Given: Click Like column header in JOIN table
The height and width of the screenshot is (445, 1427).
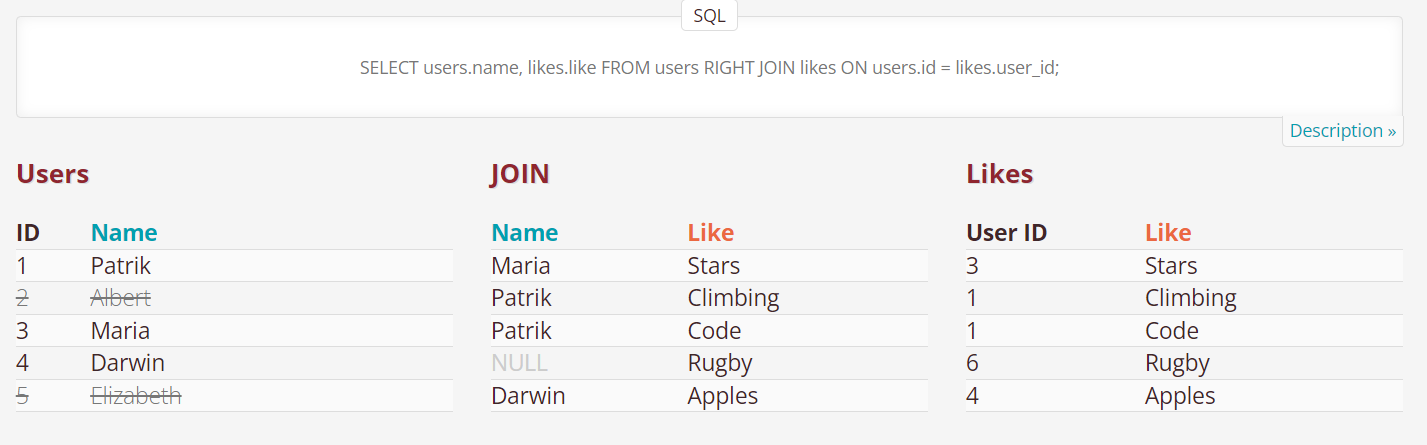Looking at the screenshot, I should pos(710,233).
